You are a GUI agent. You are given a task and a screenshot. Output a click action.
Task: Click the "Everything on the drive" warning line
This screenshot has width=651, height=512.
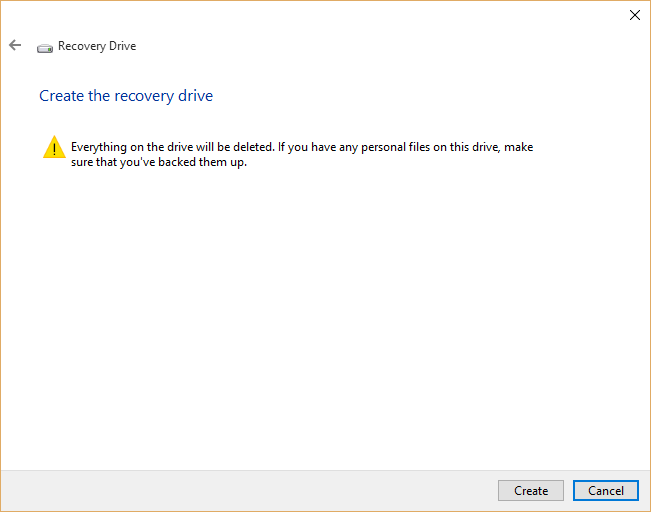tap(300, 147)
